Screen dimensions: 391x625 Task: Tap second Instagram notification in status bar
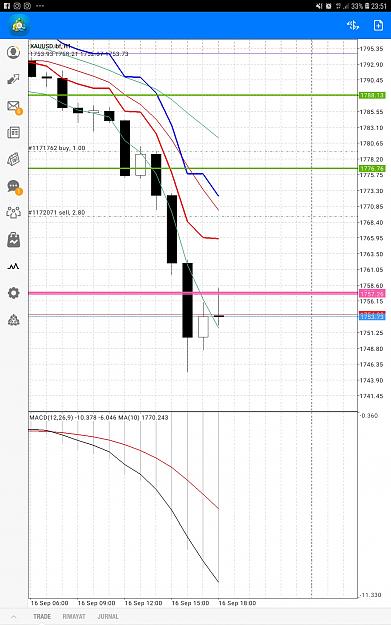point(28,6)
